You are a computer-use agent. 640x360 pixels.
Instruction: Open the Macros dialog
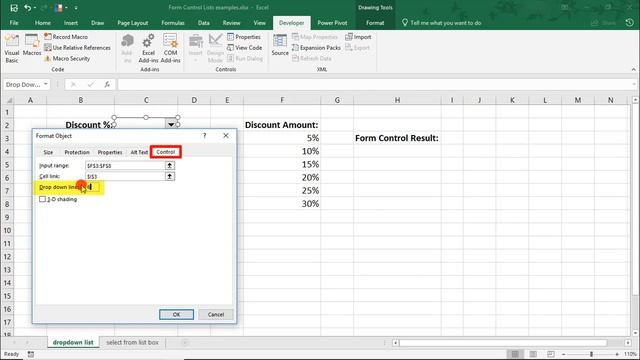[32, 45]
